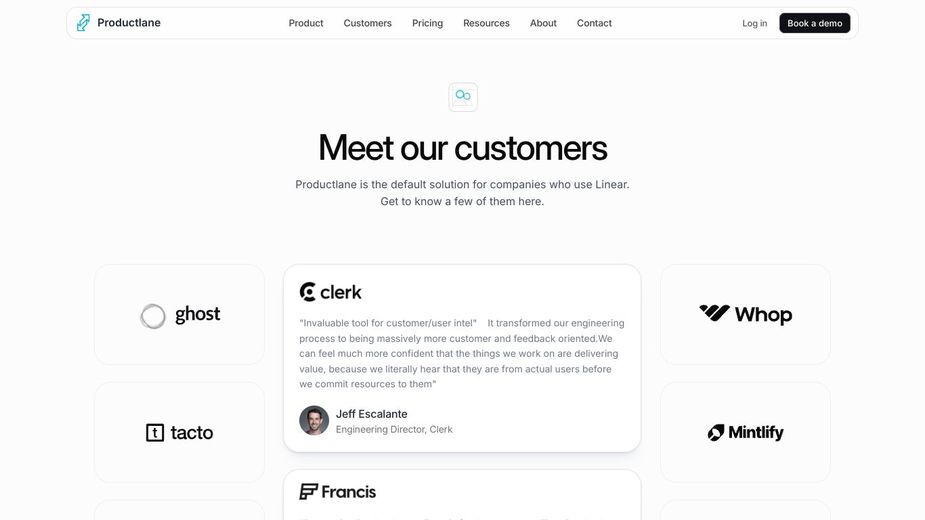The height and width of the screenshot is (520, 925).
Task: Click Jeff Escalante's avatar photo
Action: 314,420
